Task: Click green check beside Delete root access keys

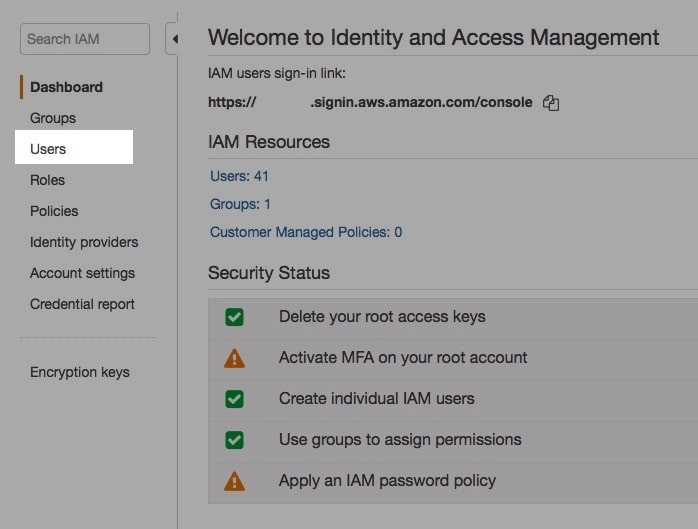Action: click(x=234, y=317)
